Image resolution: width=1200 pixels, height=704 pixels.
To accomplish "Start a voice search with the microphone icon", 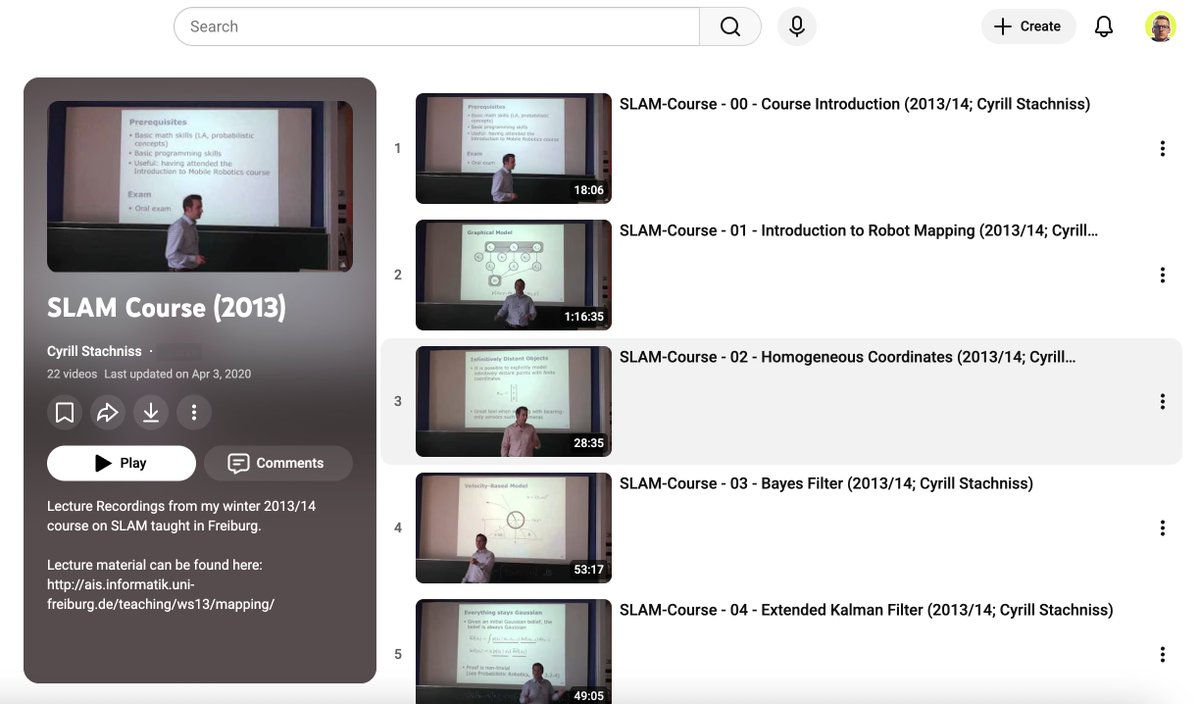I will tap(796, 26).
